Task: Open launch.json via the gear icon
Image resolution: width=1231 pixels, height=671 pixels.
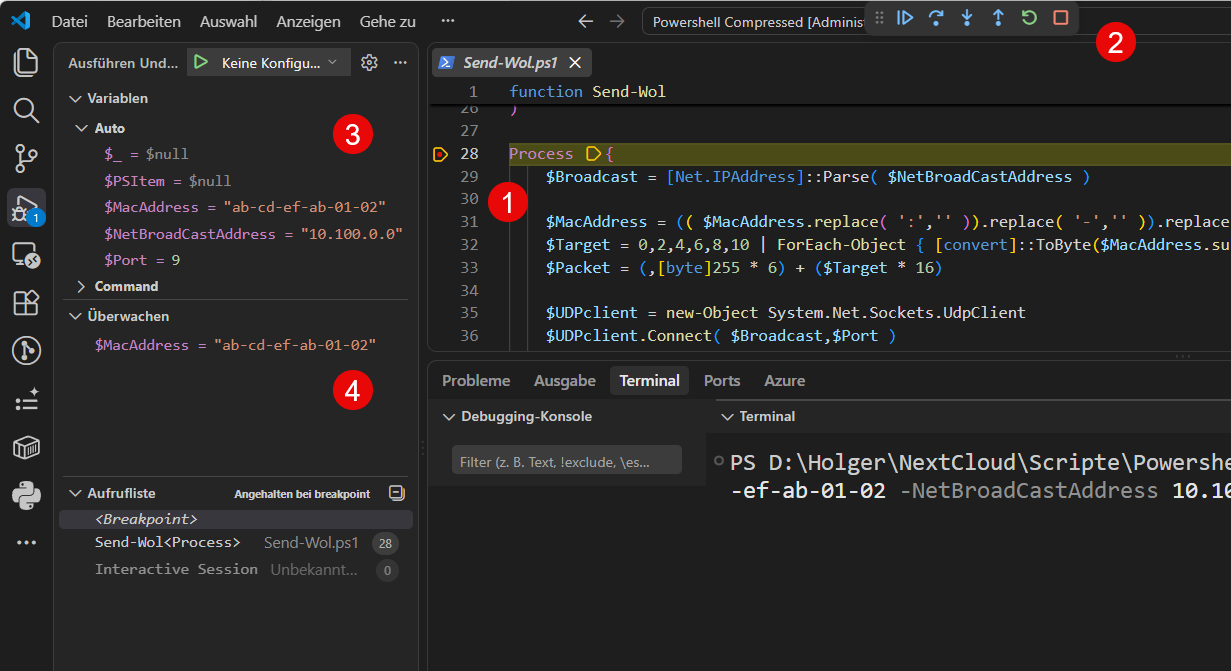Action: [369, 63]
